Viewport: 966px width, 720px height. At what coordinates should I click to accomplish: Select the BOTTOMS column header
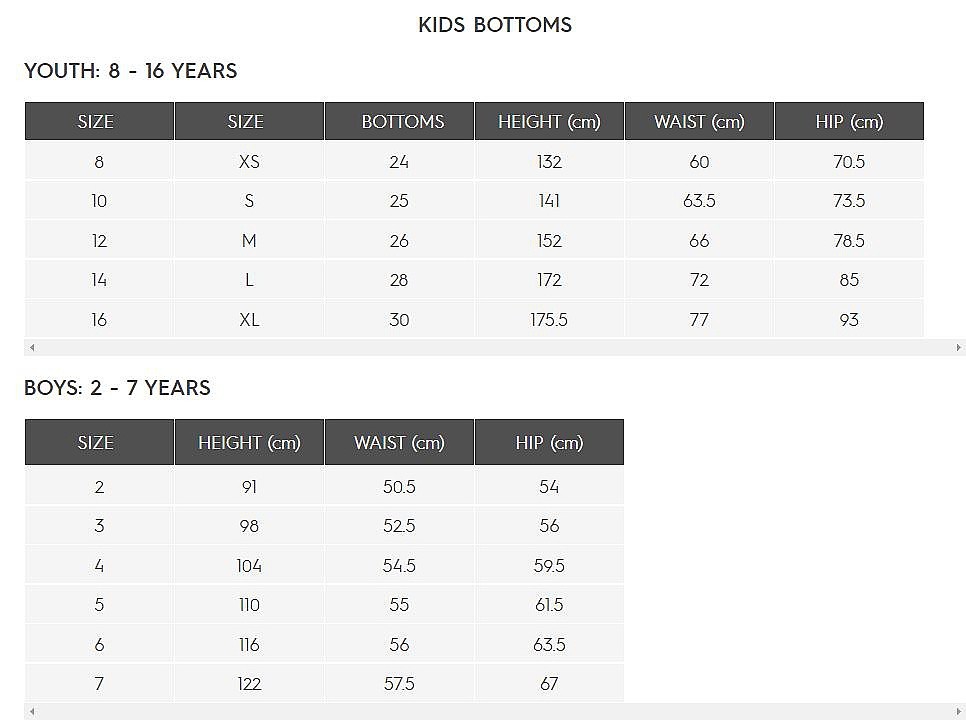coord(399,121)
